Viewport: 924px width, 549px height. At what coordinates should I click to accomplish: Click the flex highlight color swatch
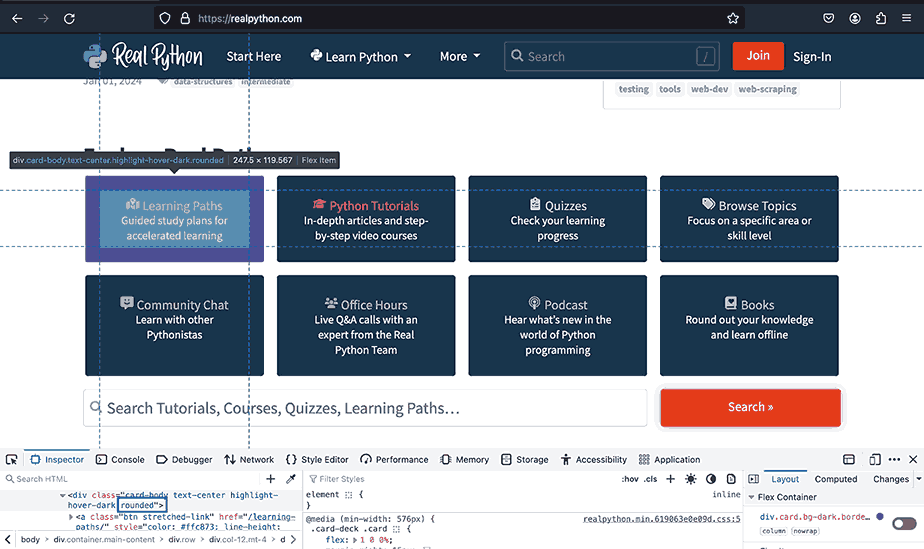tap(880, 517)
